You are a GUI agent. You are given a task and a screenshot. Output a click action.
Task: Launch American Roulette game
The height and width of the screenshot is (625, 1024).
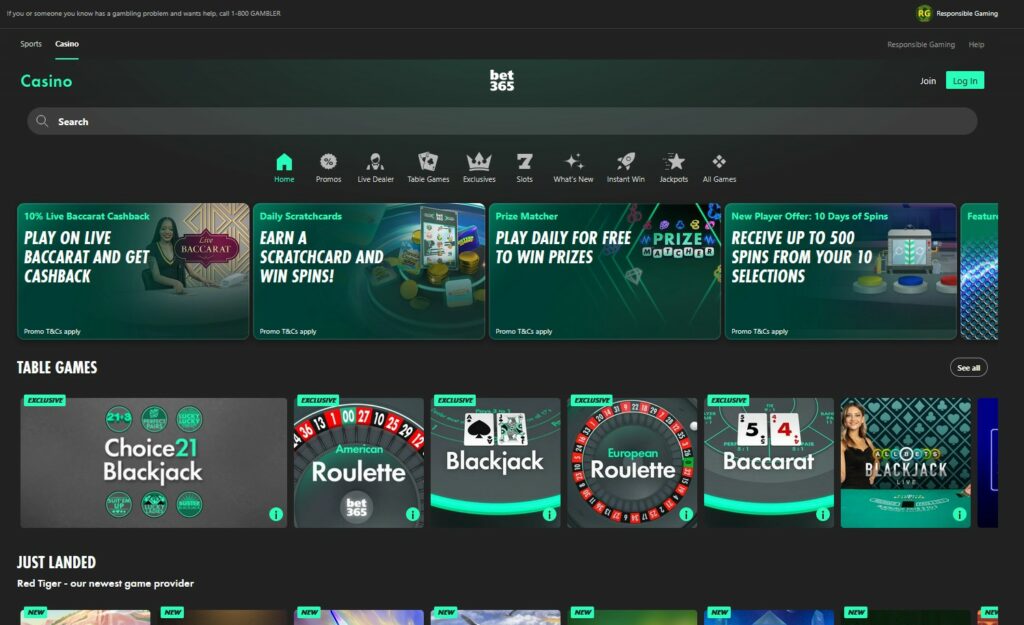tap(359, 462)
